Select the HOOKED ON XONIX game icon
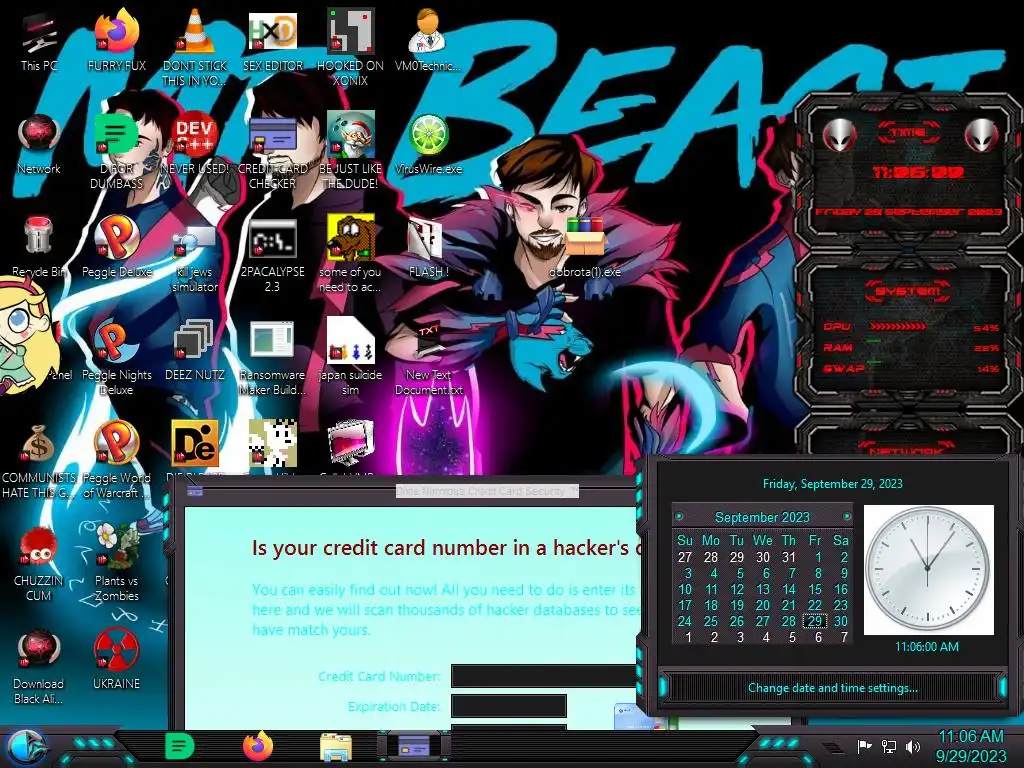 [x=350, y=47]
